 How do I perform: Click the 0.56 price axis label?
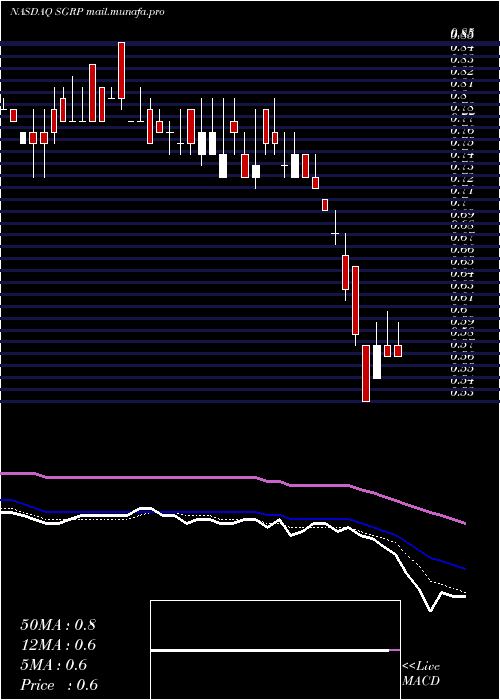tap(462, 357)
